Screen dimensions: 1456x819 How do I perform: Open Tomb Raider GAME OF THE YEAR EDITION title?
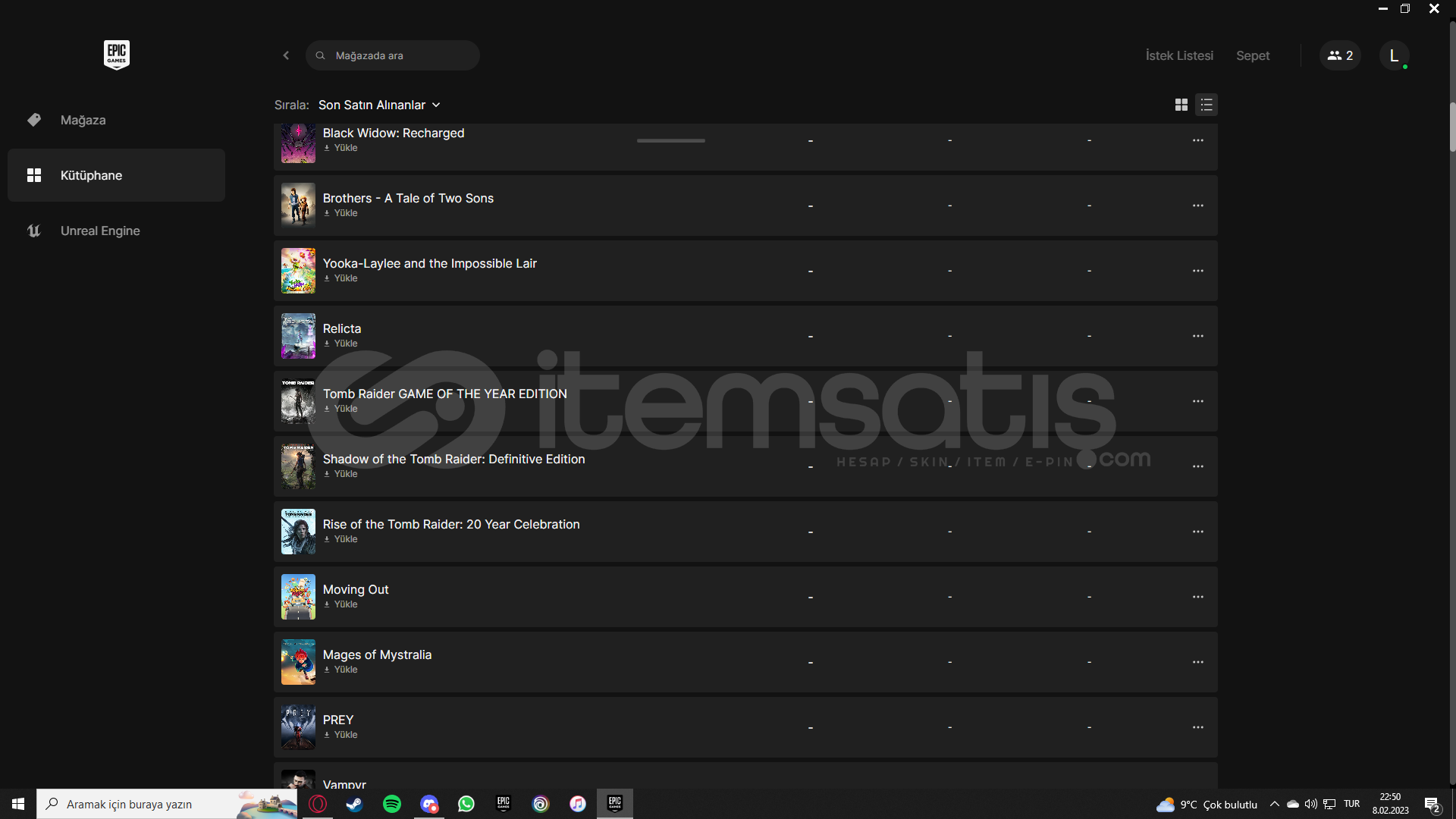pos(445,394)
